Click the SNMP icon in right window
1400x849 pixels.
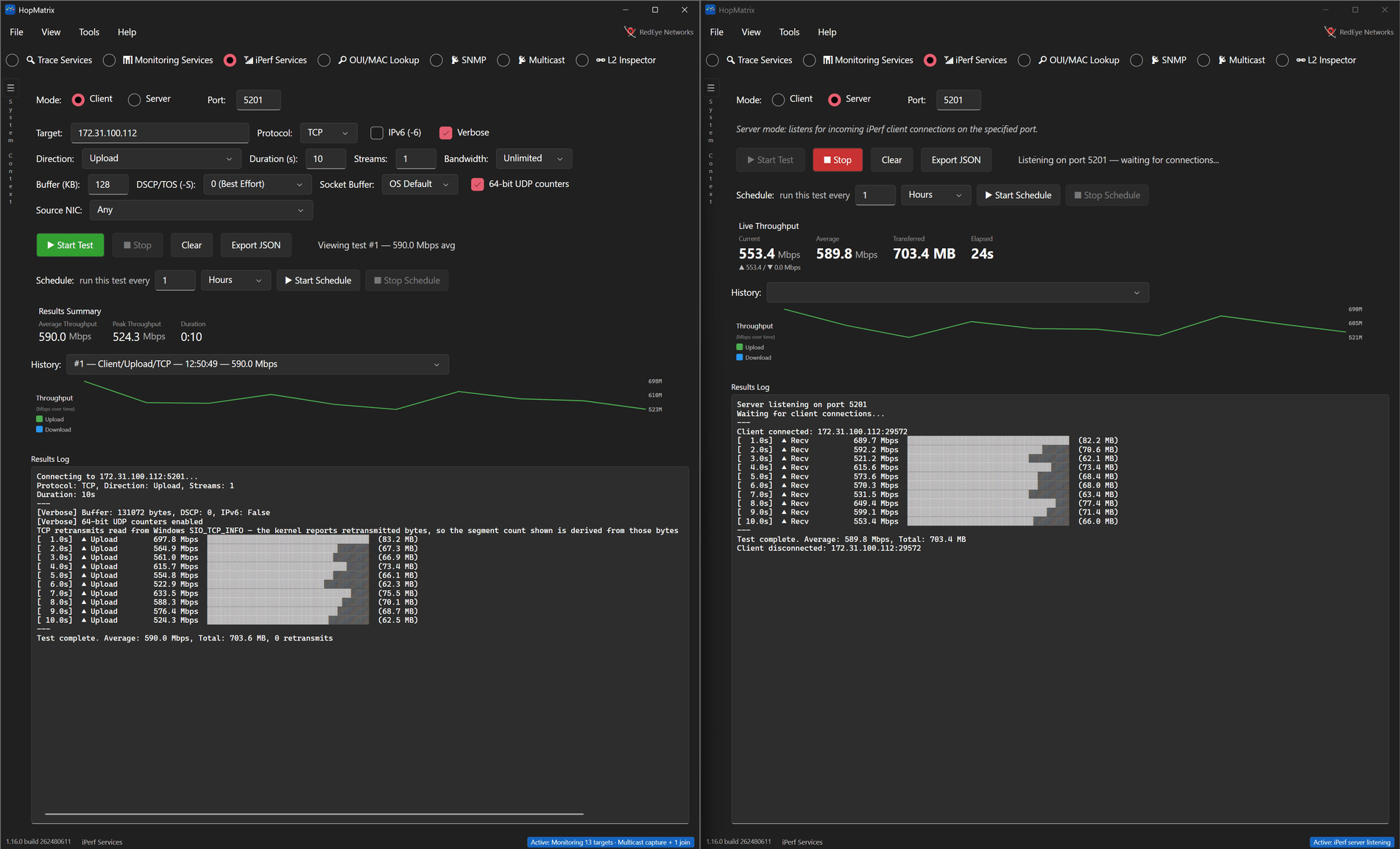pyautogui.click(x=1155, y=60)
